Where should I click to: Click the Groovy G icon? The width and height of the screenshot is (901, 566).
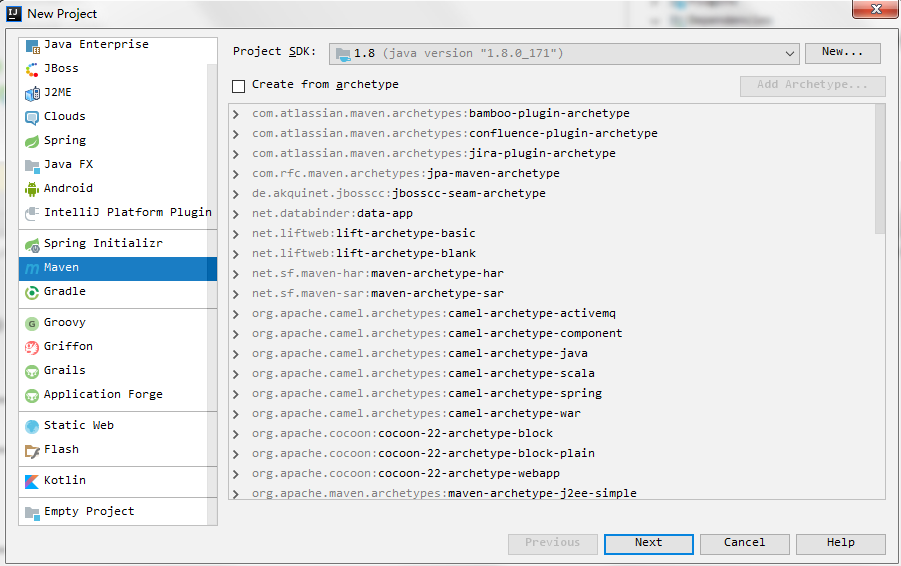click(x=32, y=324)
